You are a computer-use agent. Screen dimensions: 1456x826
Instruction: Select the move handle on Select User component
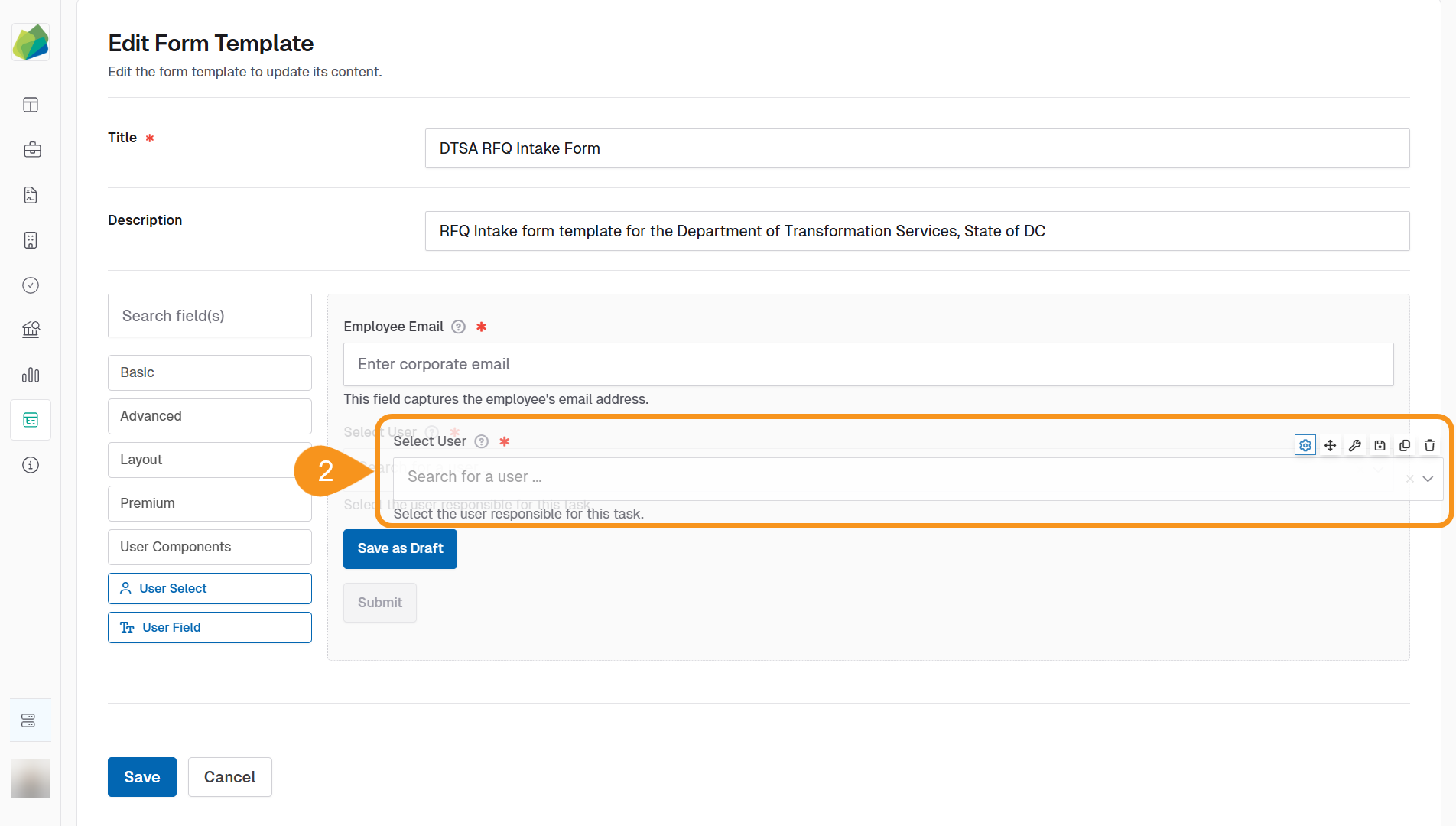1331,444
